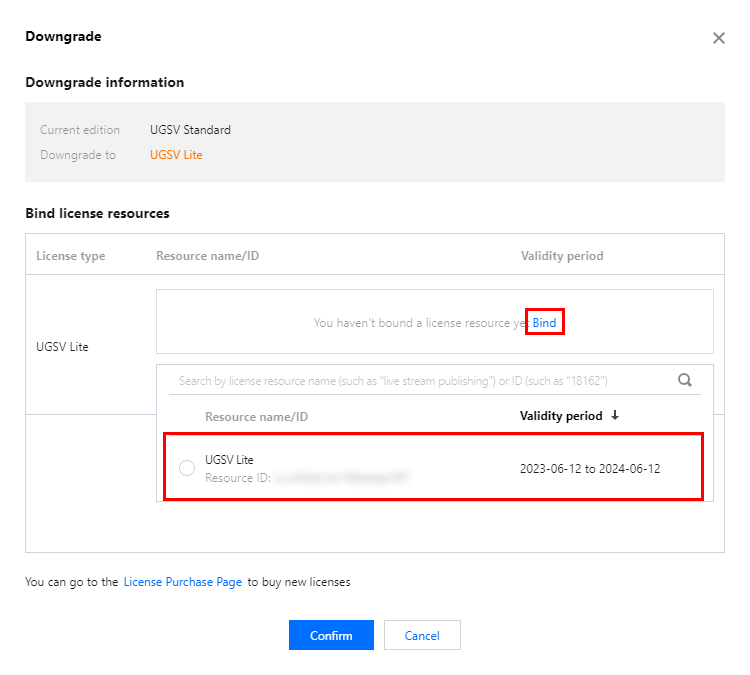
Task: Click the Resource name/ID header in resource list
Action: (256, 416)
